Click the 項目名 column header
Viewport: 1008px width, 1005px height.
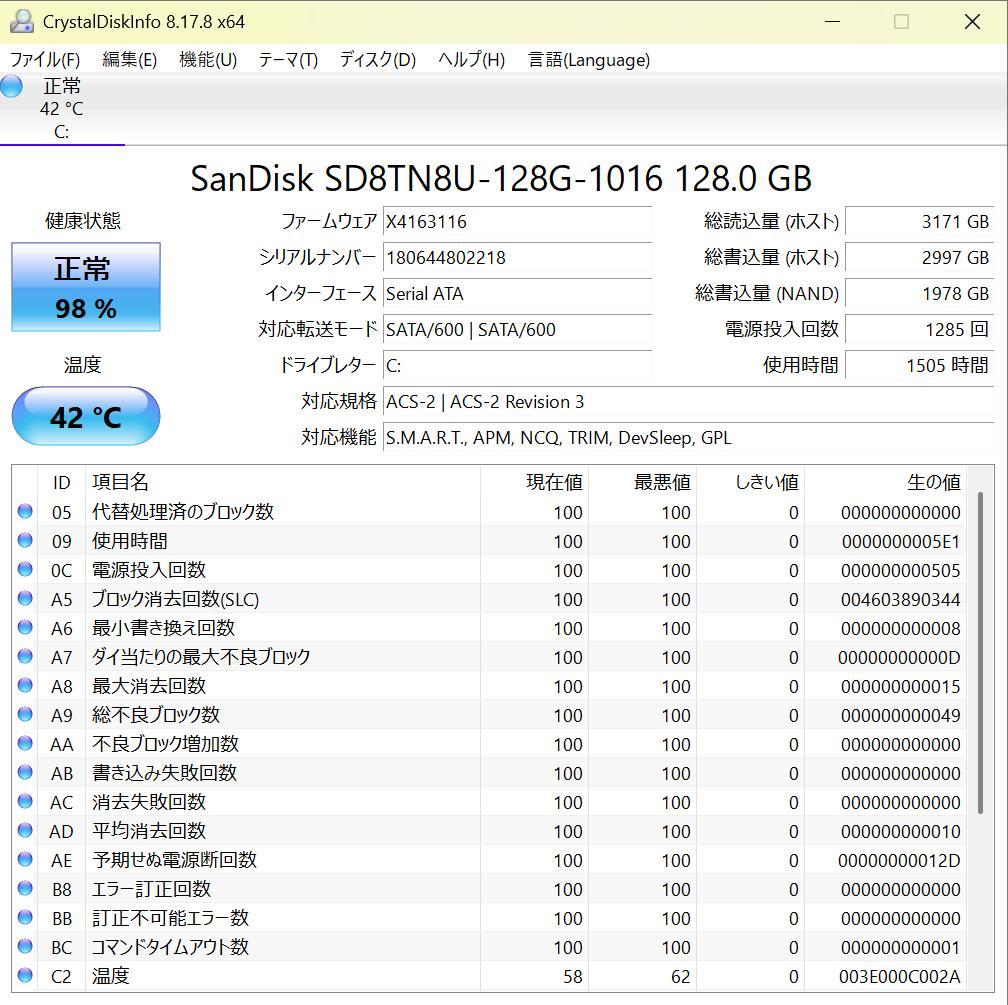click(283, 482)
